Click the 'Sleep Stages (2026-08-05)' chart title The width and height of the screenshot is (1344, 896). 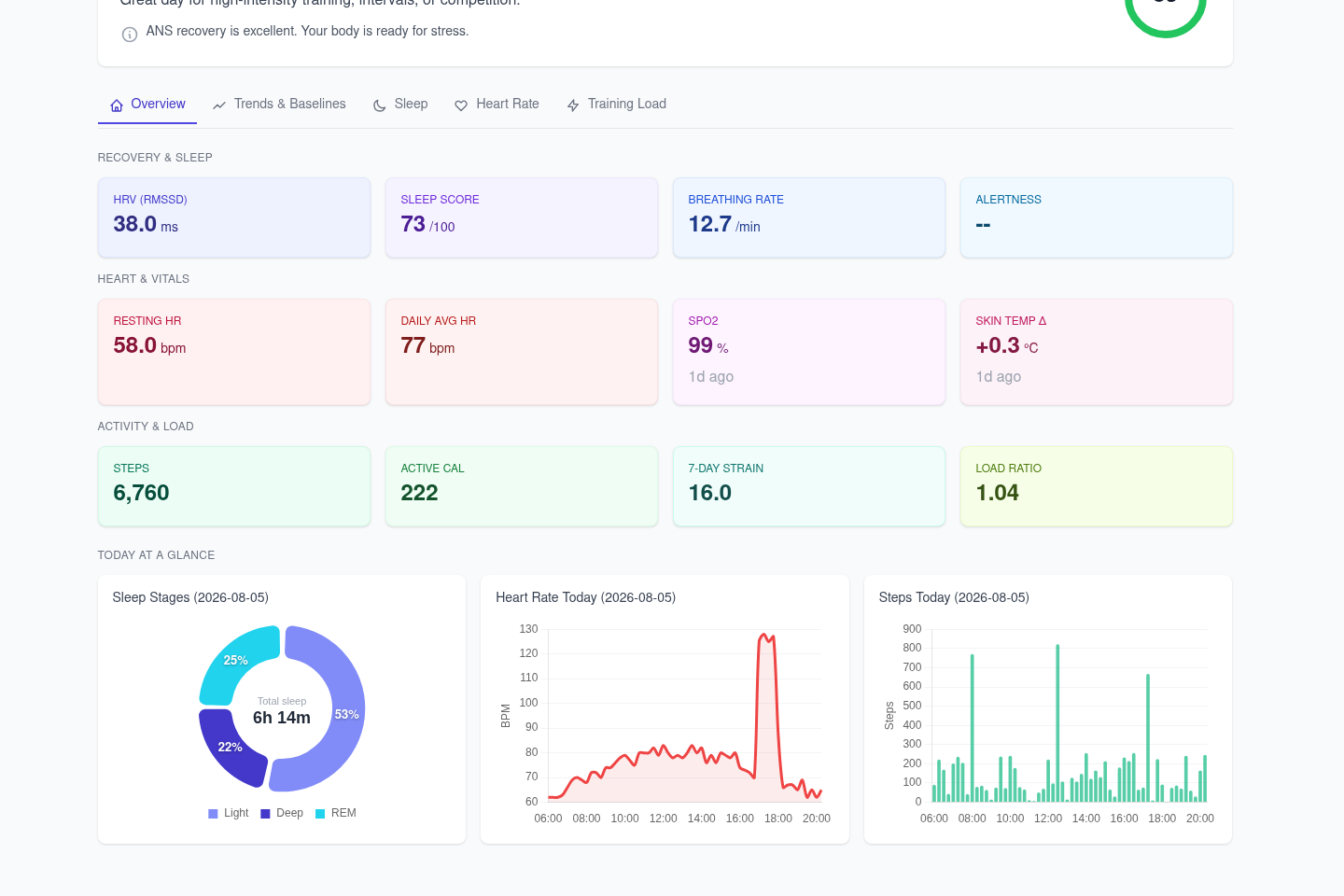point(190,597)
